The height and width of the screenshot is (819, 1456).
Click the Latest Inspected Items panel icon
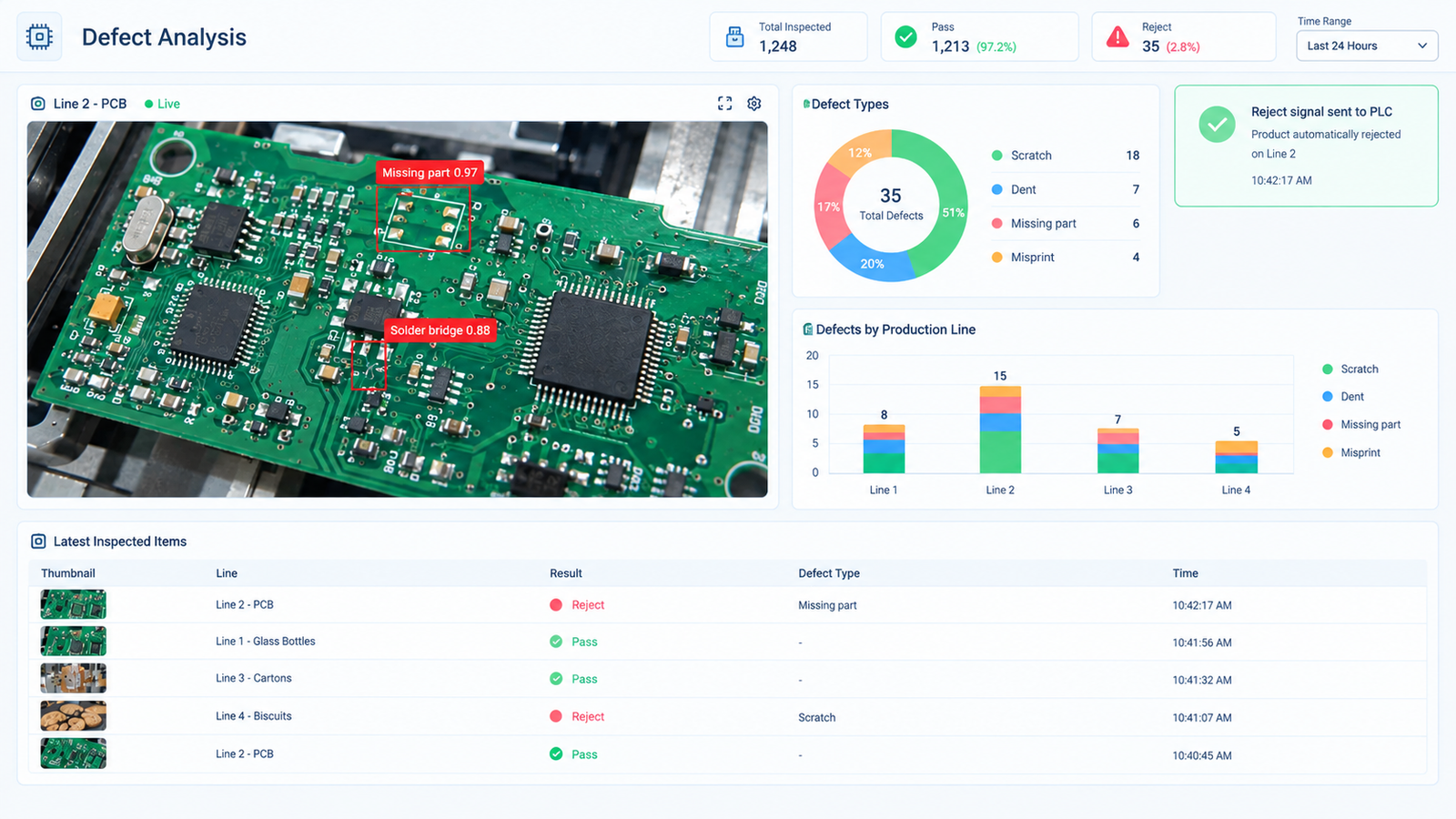38,541
